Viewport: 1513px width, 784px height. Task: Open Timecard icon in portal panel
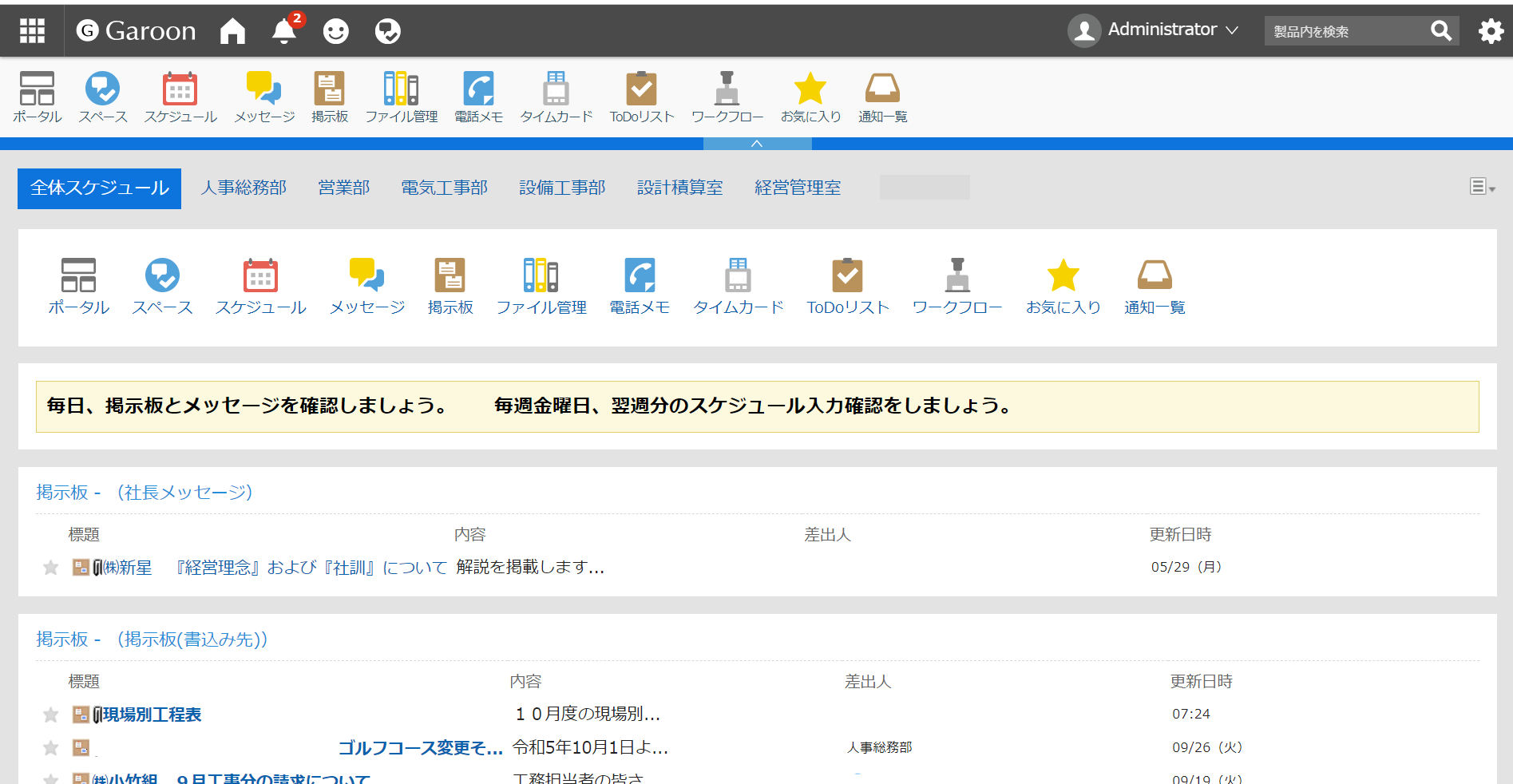click(738, 276)
